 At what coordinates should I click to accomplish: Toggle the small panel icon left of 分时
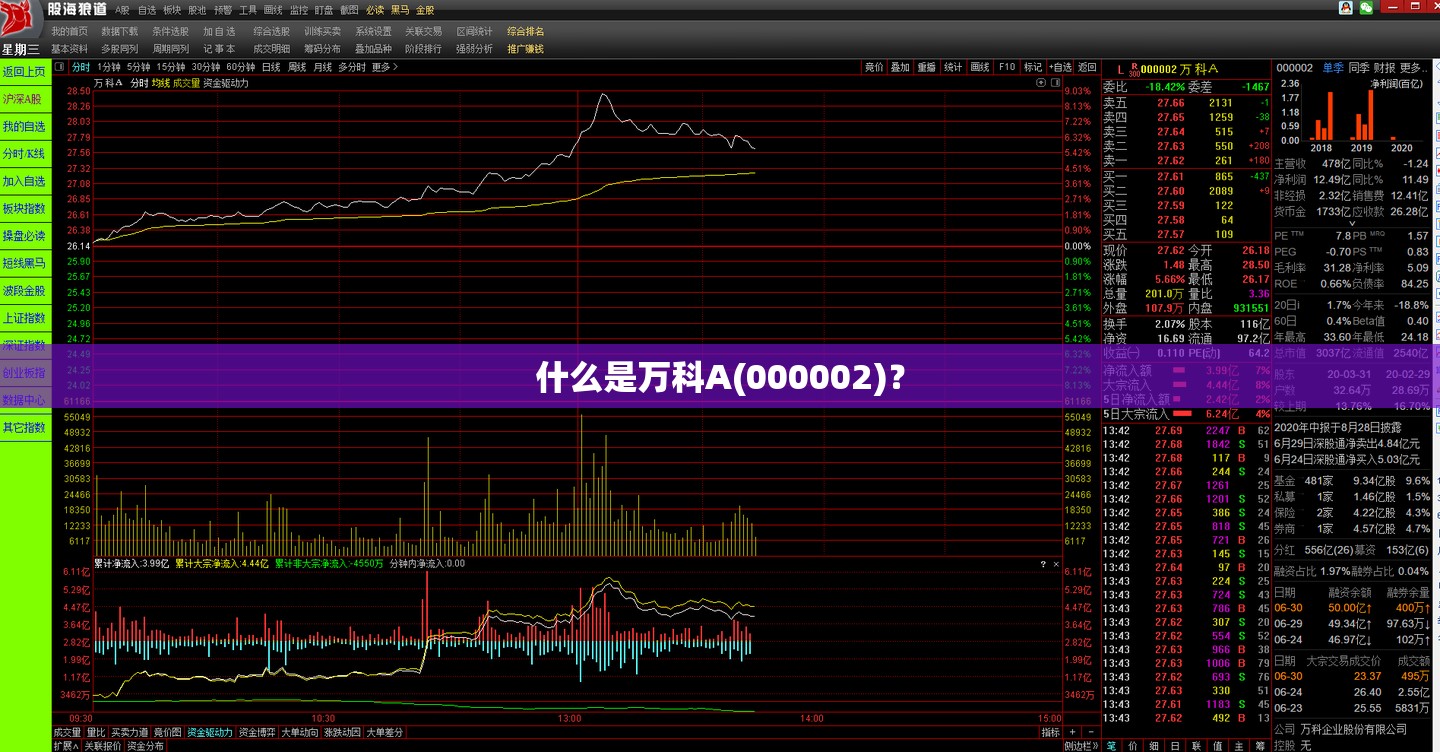[x=60, y=67]
